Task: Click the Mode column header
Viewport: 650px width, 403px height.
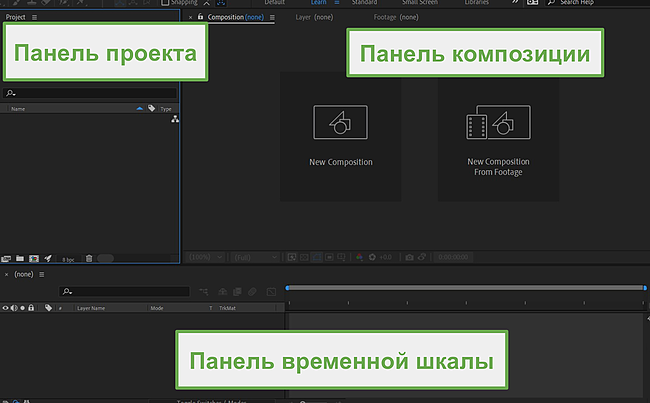Action: coord(157,308)
